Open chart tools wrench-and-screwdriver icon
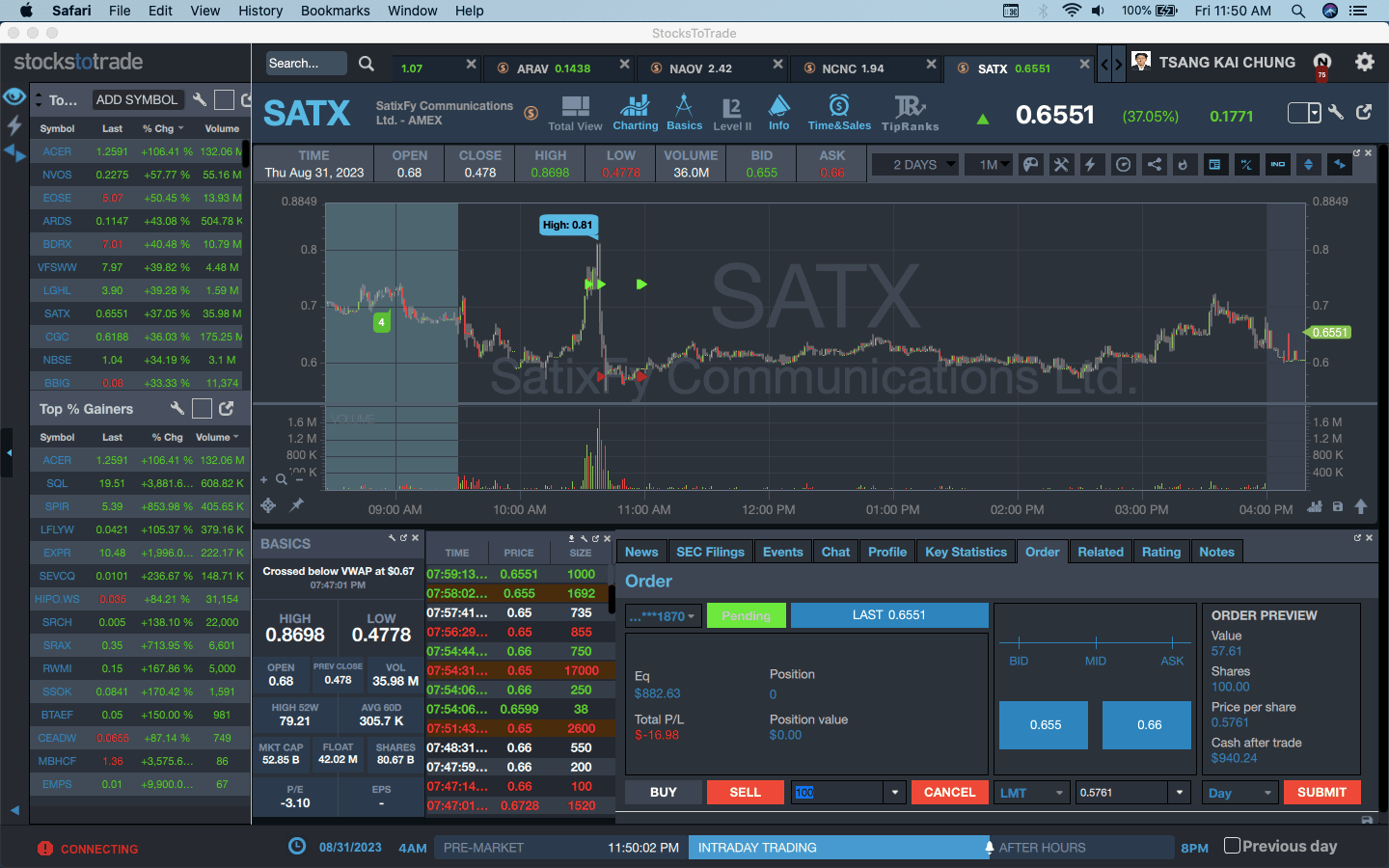The width and height of the screenshot is (1389, 868). pyautogui.click(x=1061, y=164)
